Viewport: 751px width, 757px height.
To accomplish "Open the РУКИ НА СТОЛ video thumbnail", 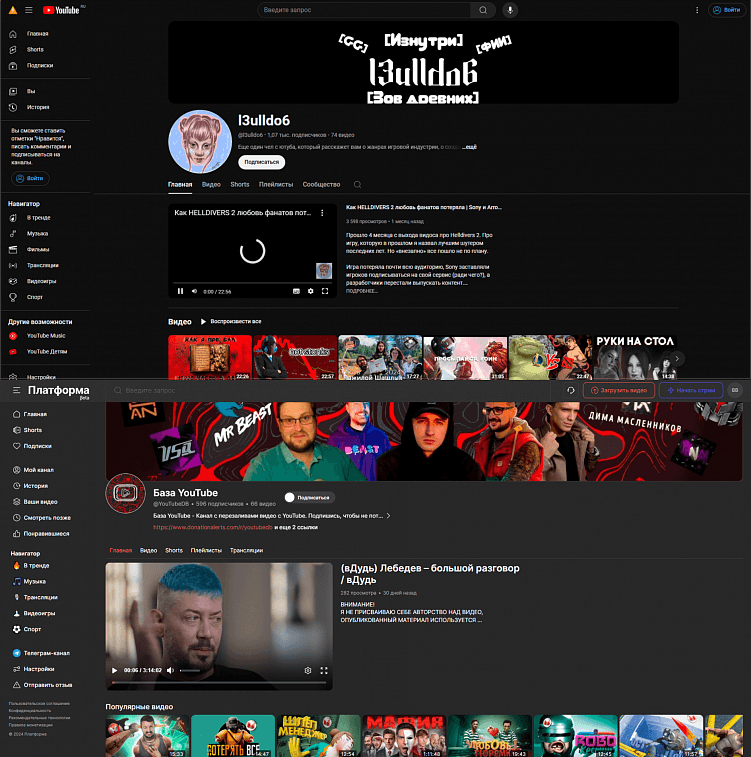I will click(635, 357).
